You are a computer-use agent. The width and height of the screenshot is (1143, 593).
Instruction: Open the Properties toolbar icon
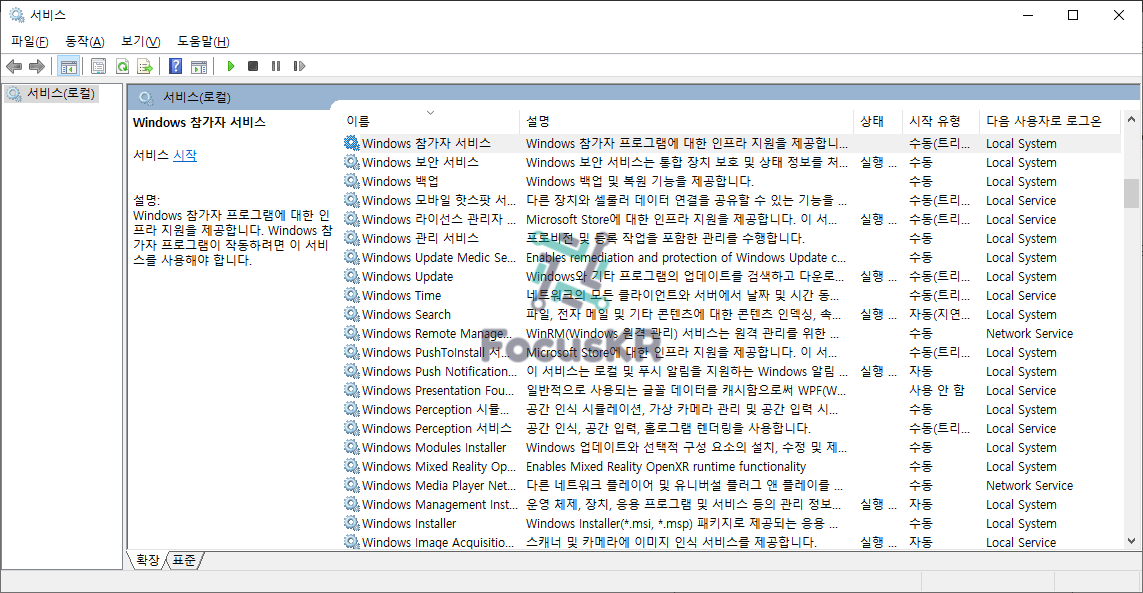point(98,66)
